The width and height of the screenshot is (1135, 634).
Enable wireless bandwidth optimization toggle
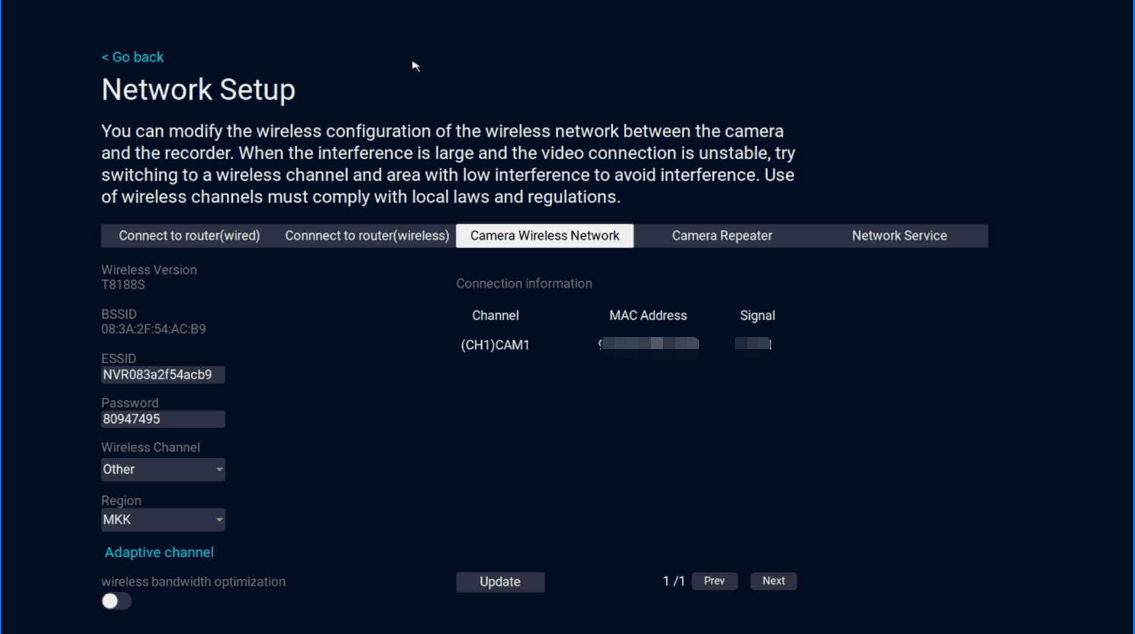pos(116,601)
